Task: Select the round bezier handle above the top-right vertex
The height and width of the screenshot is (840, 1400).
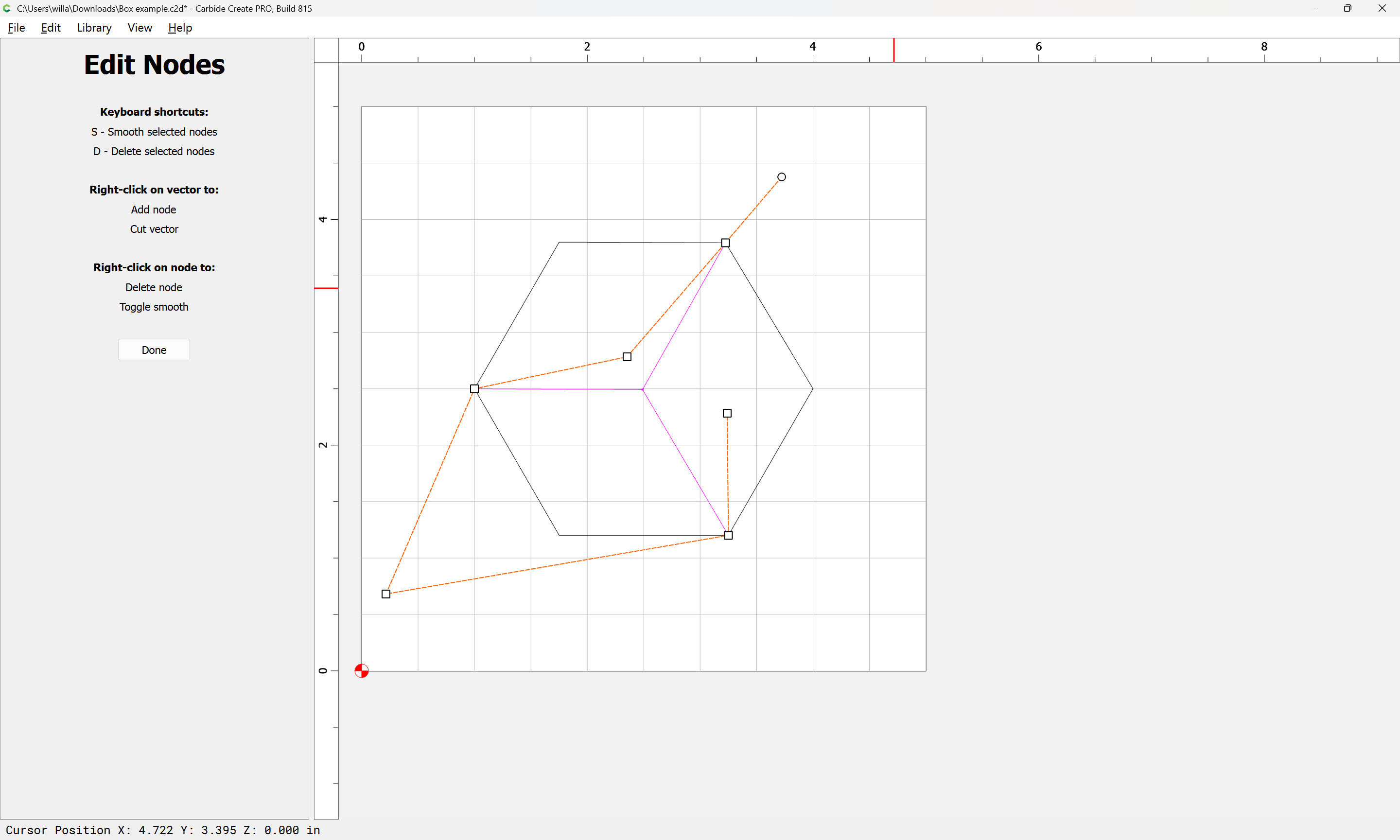Action: coord(782,177)
